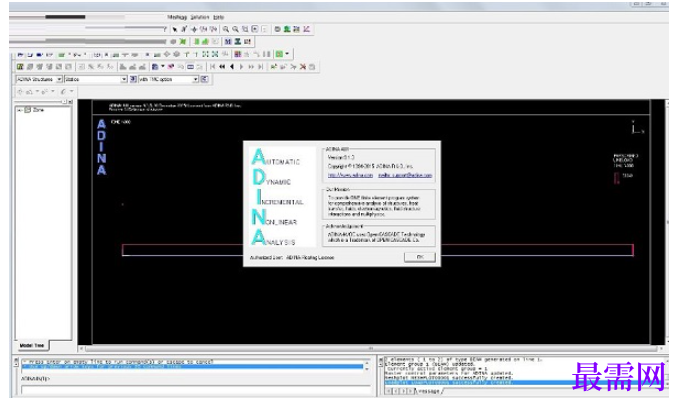Step to previous solution with left arrow
The image size is (684, 408).
[x=232, y=67]
